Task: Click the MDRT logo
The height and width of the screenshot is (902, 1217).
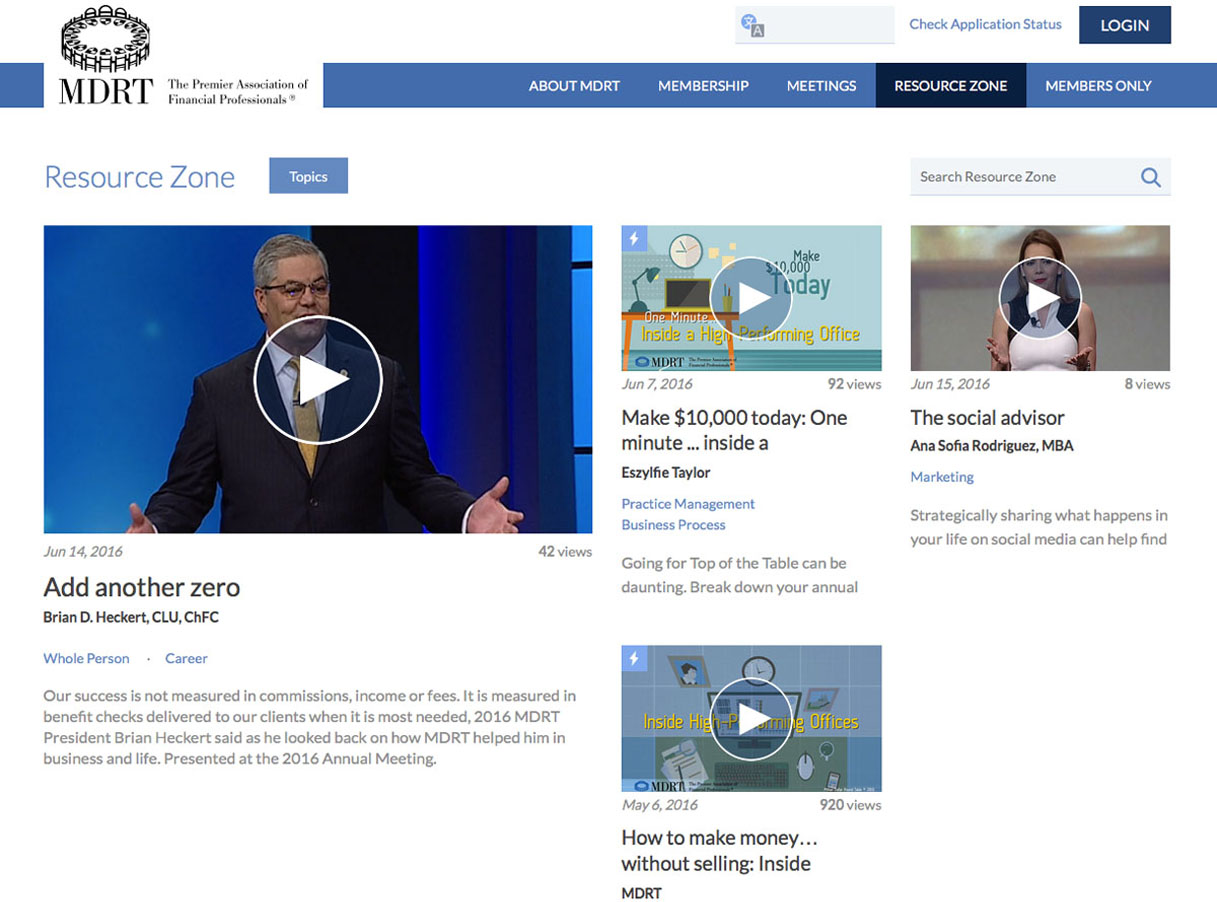Action: (105, 55)
